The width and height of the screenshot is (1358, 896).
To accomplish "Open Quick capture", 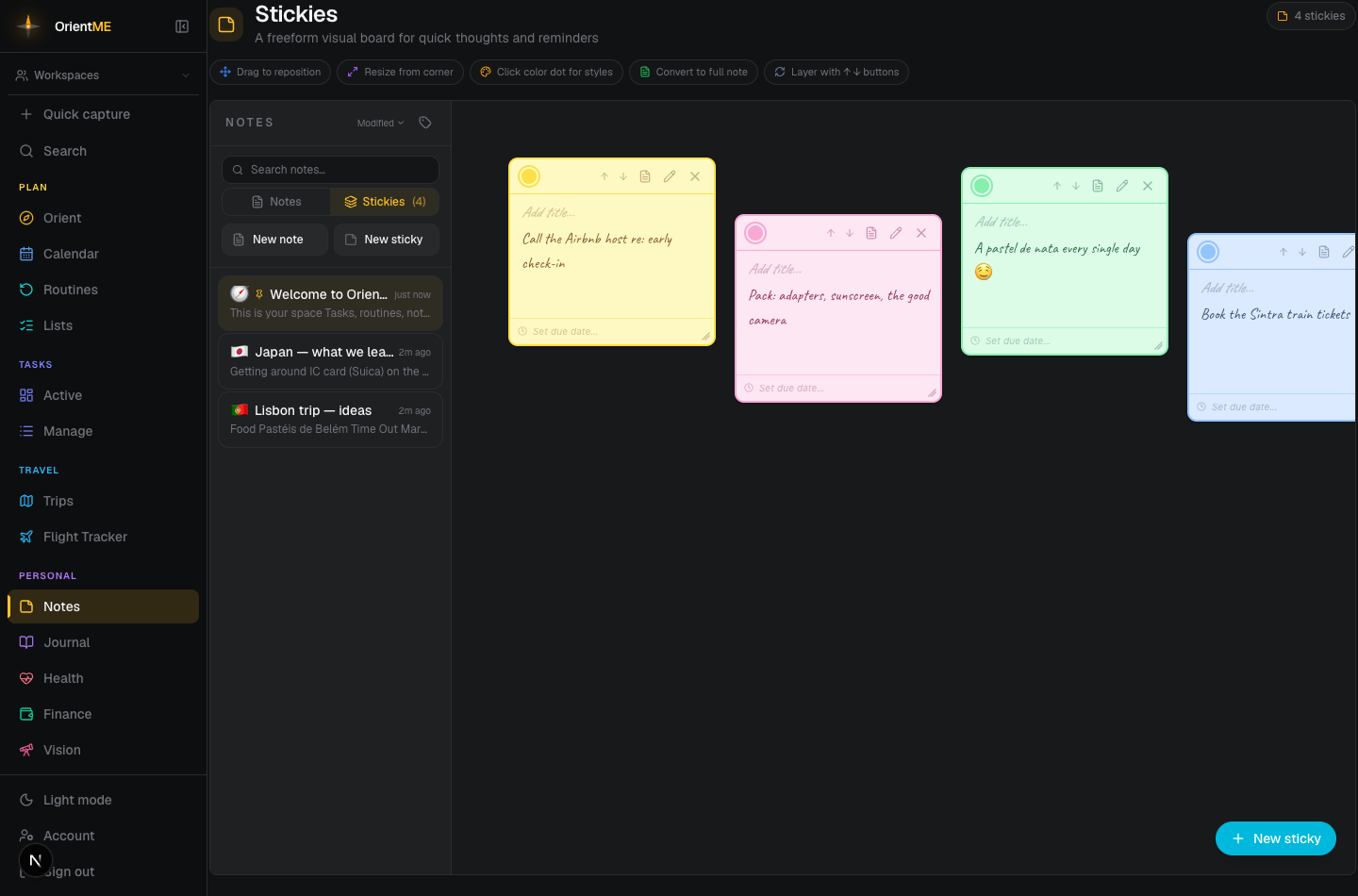I will (103, 114).
